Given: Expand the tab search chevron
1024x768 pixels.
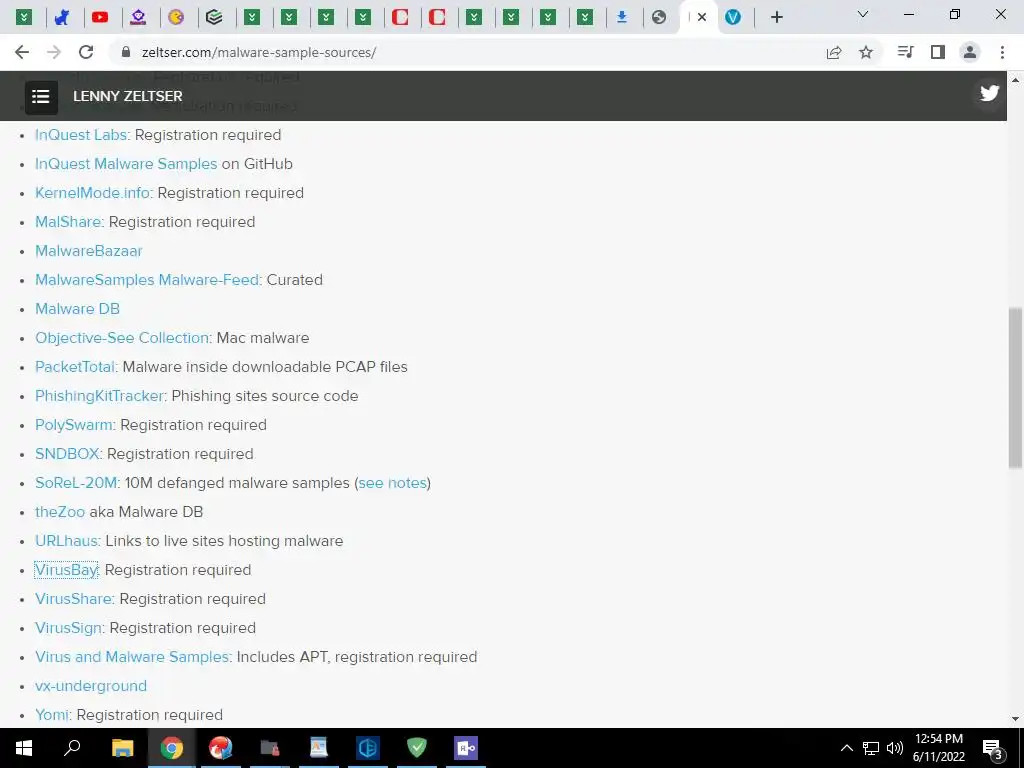Looking at the screenshot, I should pos(863,14).
